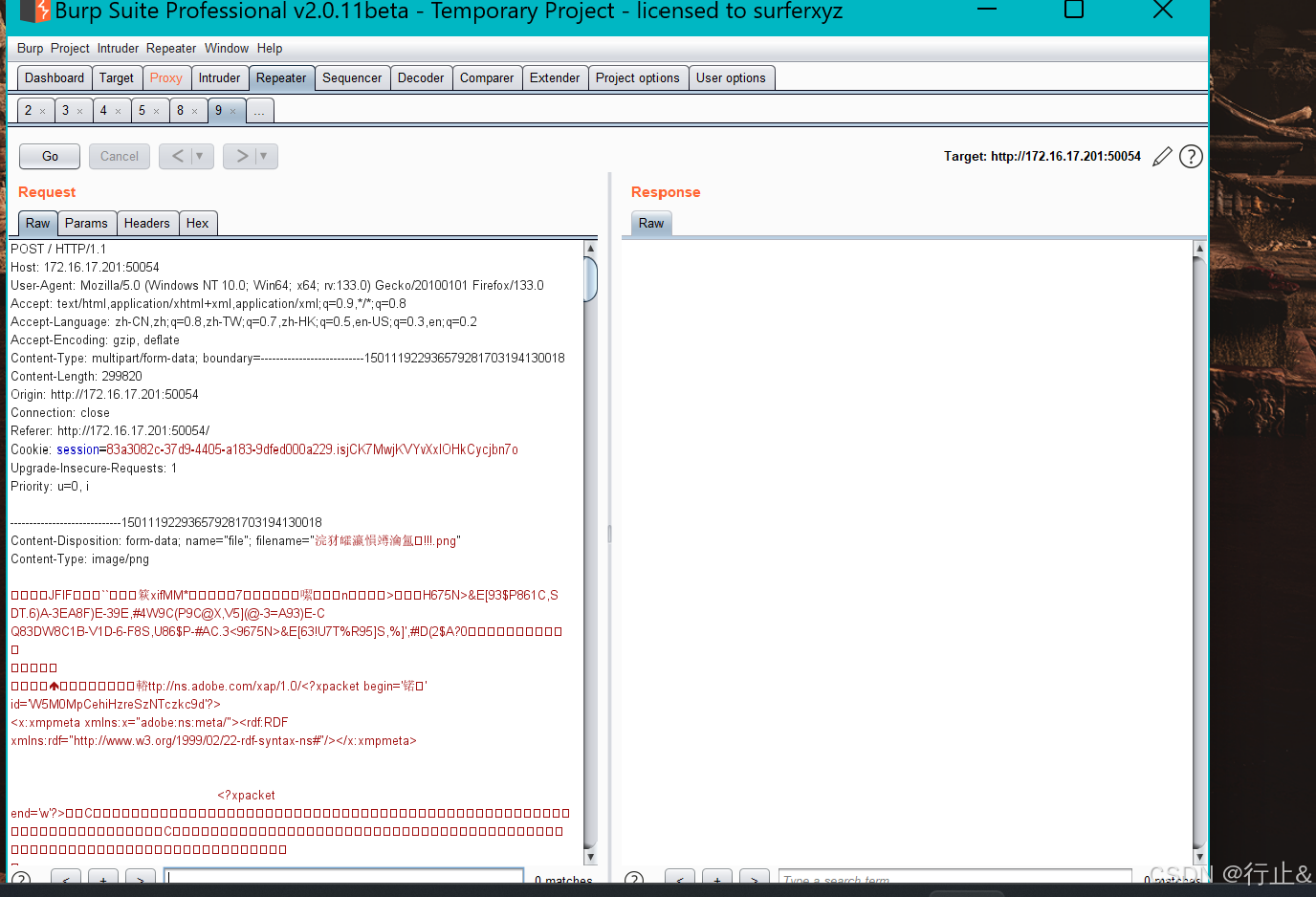Close Repeater tab 2 using its x

(42, 111)
